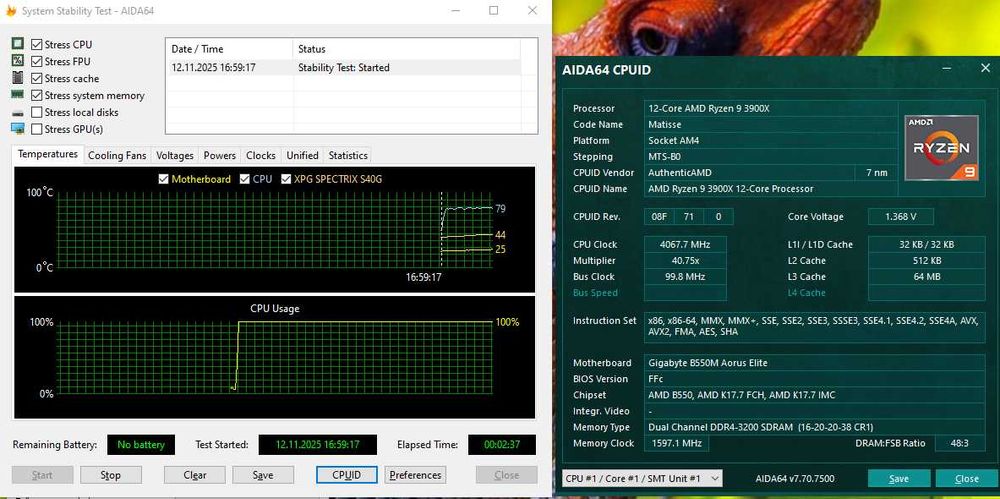Maximize the System Stability Test window
1000x499 pixels.
tap(494, 11)
